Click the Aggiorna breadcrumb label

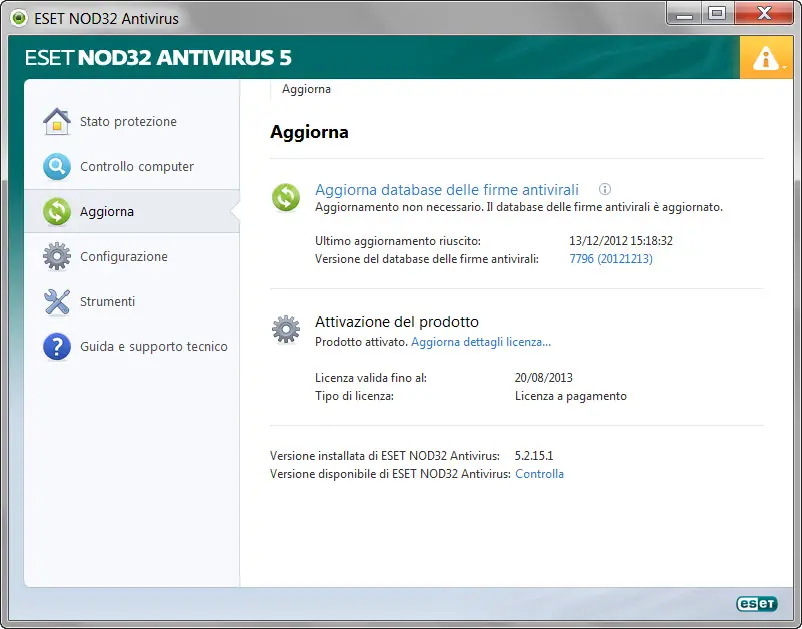point(306,89)
